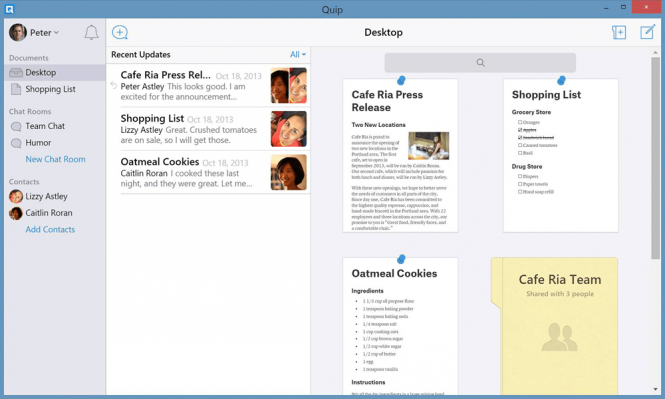Click the Humor chat bubble icon
Screen dimensions: 665x399
16,143
